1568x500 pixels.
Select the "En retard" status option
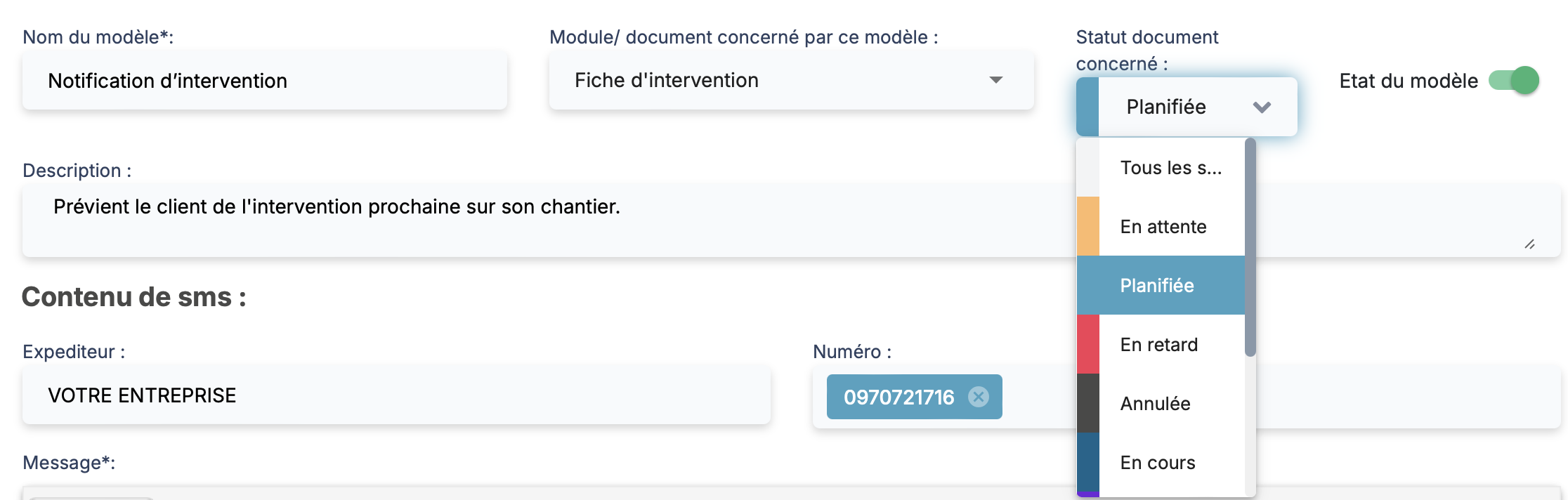point(1159,345)
